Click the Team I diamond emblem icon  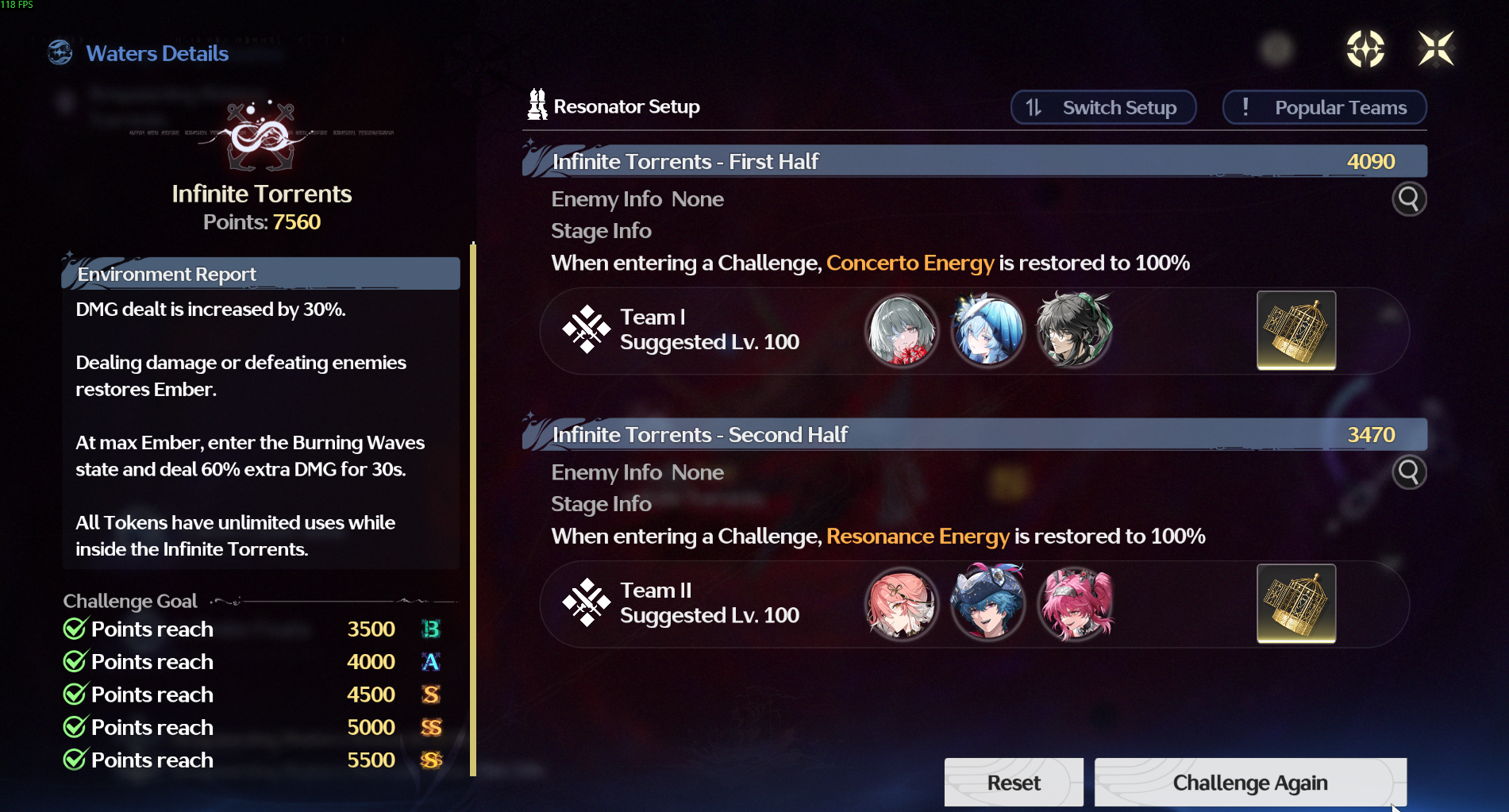(586, 329)
